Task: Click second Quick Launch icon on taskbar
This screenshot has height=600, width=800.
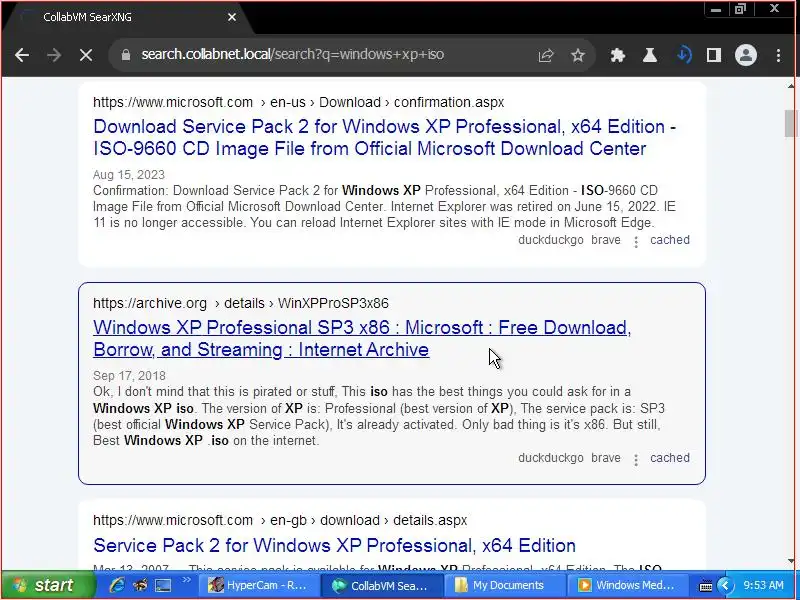Action: pyautogui.click(x=140, y=585)
